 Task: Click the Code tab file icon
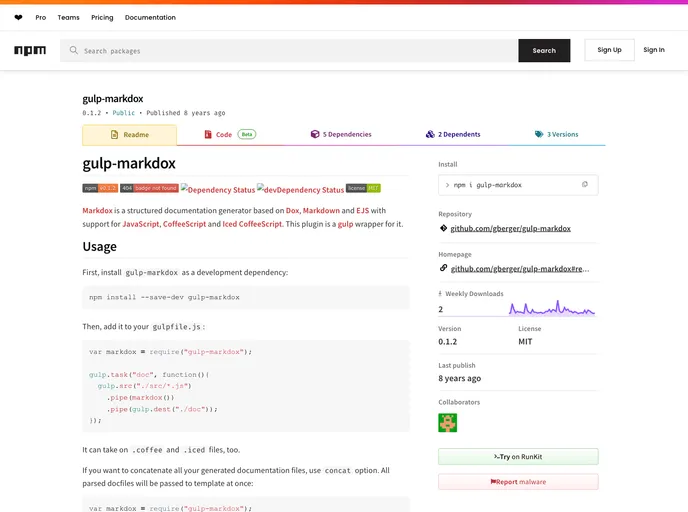[208, 134]
